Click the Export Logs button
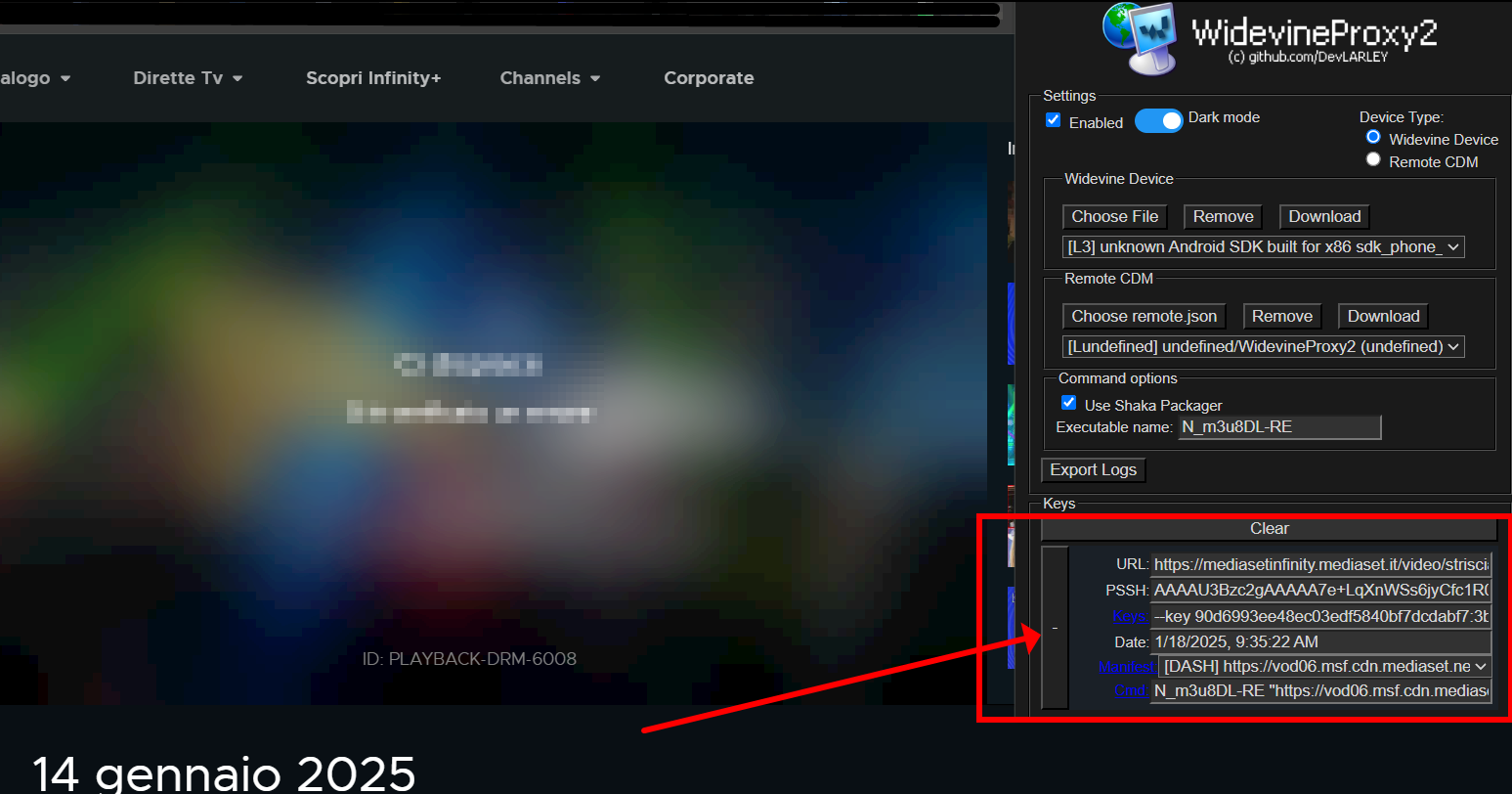The height and width of the screenshot is (794, 1512). (1093, 470)
